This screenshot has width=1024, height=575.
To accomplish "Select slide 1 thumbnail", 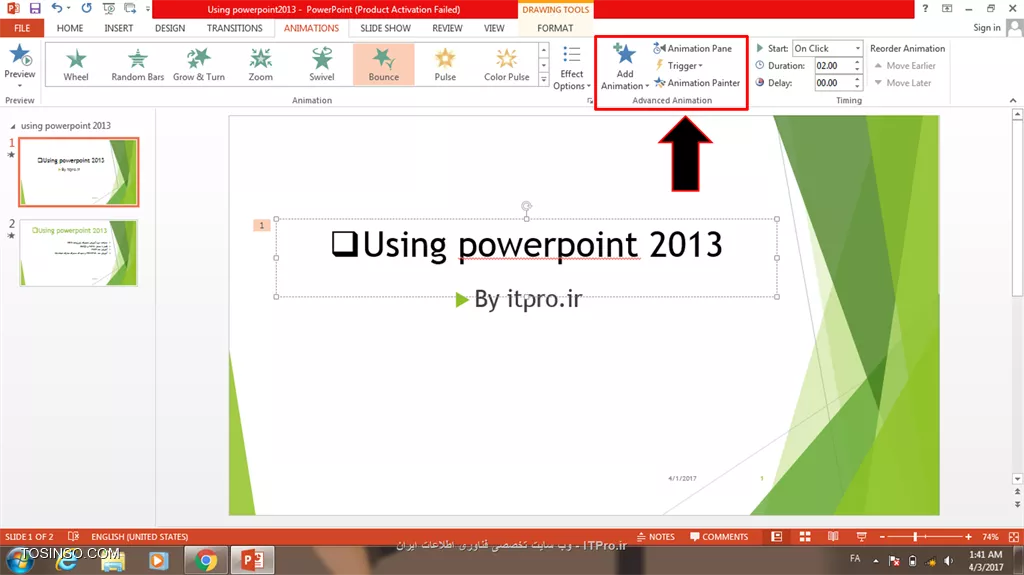I will tap(78, 172).
